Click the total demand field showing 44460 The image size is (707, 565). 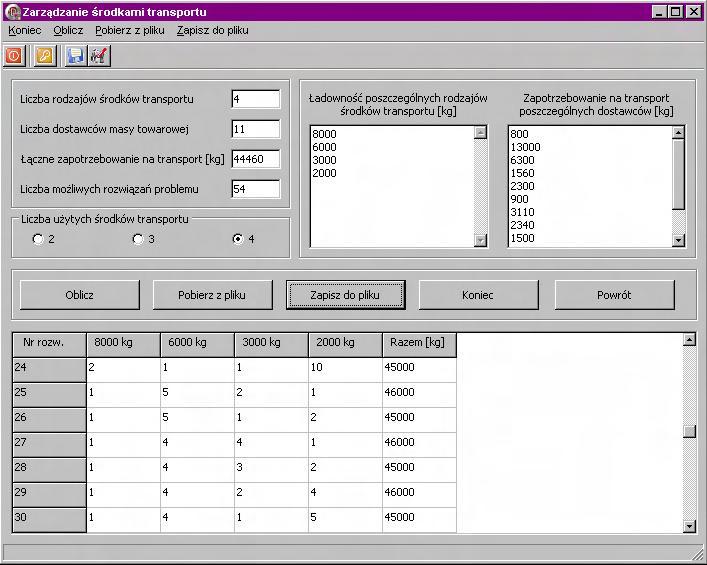(256, 159)
